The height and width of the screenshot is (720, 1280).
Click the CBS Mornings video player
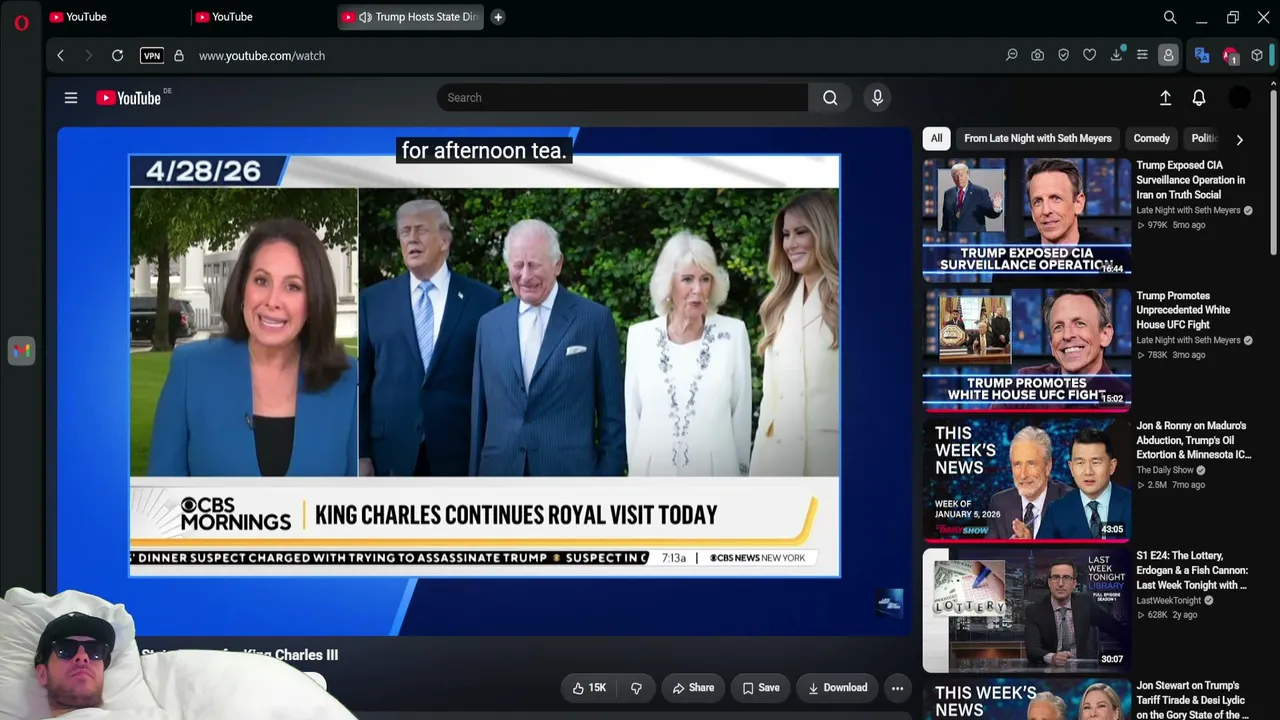coord(485,381)
